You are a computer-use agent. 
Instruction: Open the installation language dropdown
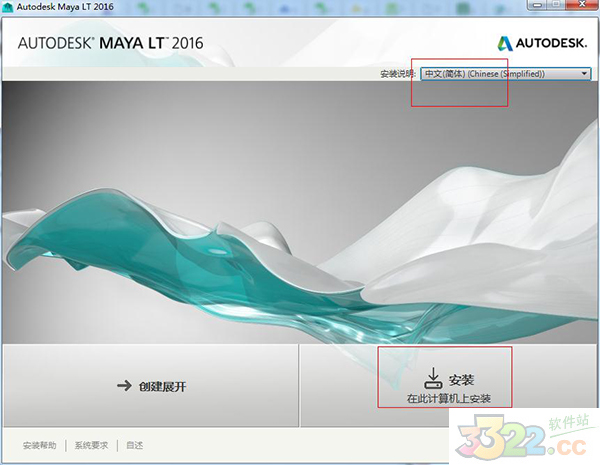point(505,74)
